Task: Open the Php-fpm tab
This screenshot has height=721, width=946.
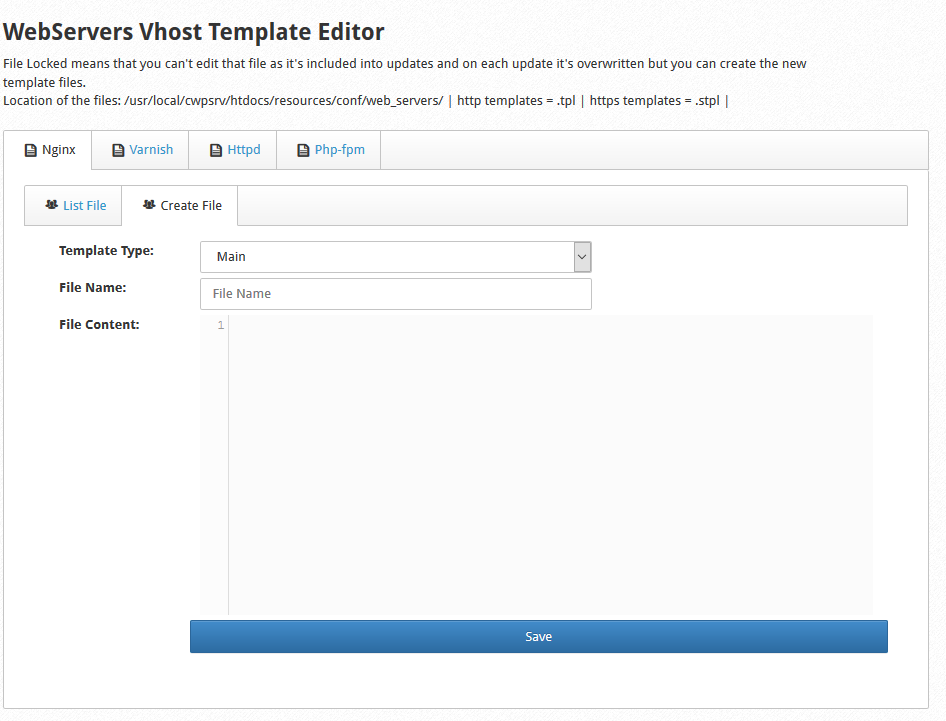Action: point(328,150)
